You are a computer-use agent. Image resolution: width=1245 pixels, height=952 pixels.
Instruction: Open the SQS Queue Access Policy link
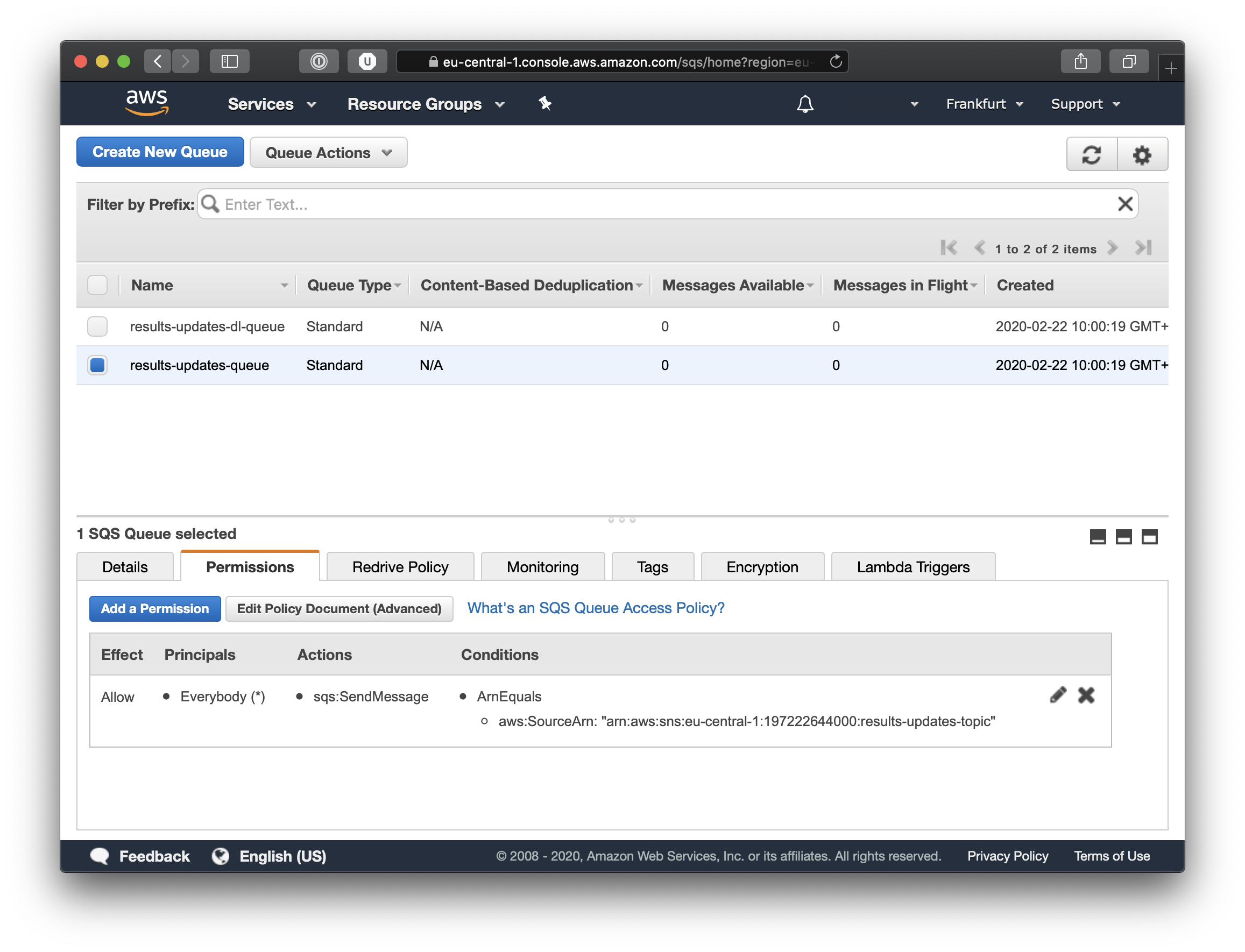[x=595, y=608]
